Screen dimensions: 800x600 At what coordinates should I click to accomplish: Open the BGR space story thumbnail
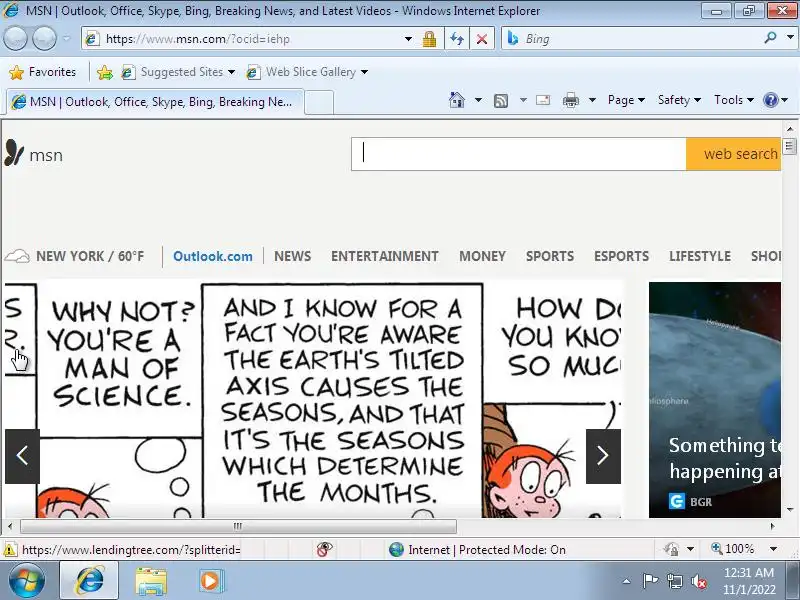click(715, 400)
